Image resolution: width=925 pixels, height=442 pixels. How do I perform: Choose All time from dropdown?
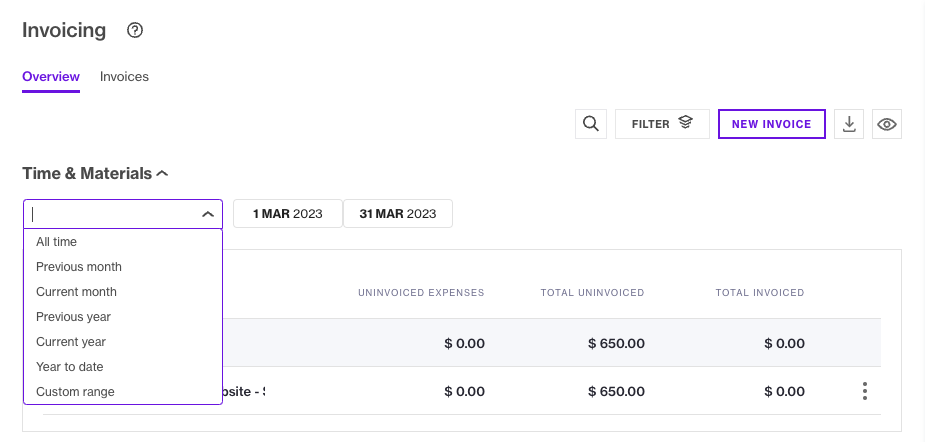coord(56,242)
